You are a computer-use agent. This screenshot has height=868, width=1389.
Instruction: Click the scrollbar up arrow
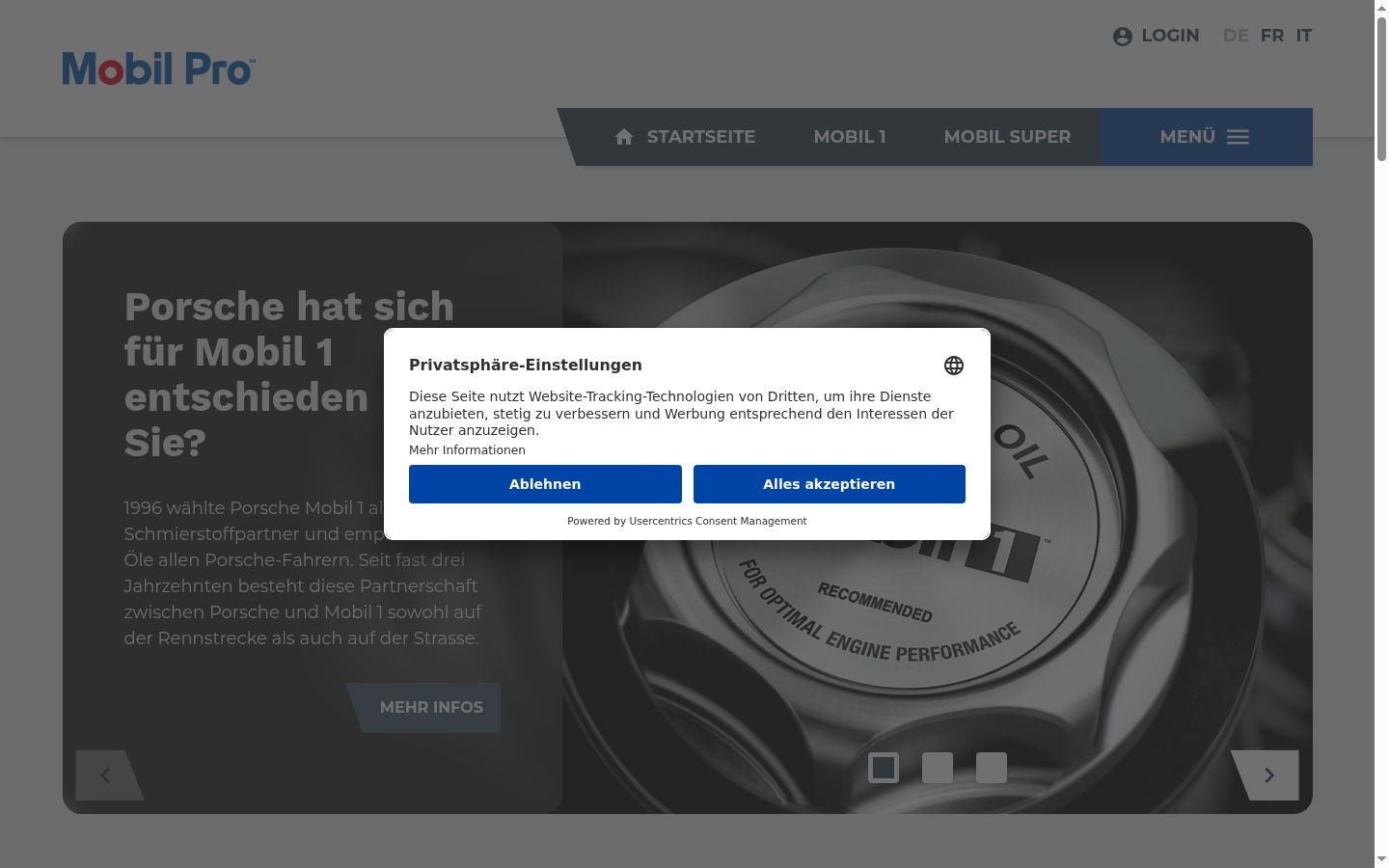point(1381,8)
